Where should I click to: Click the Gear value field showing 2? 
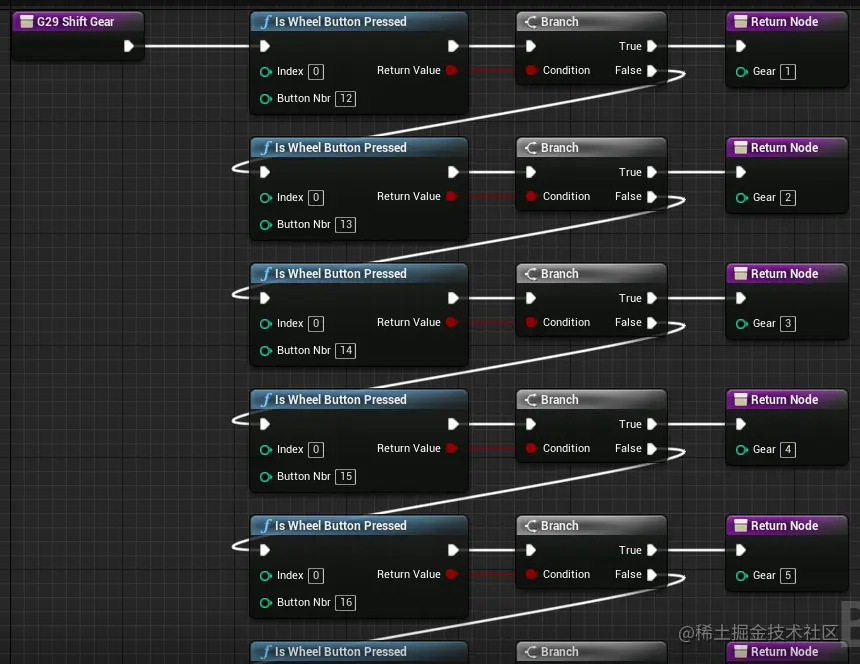click(x=788, y=198)
